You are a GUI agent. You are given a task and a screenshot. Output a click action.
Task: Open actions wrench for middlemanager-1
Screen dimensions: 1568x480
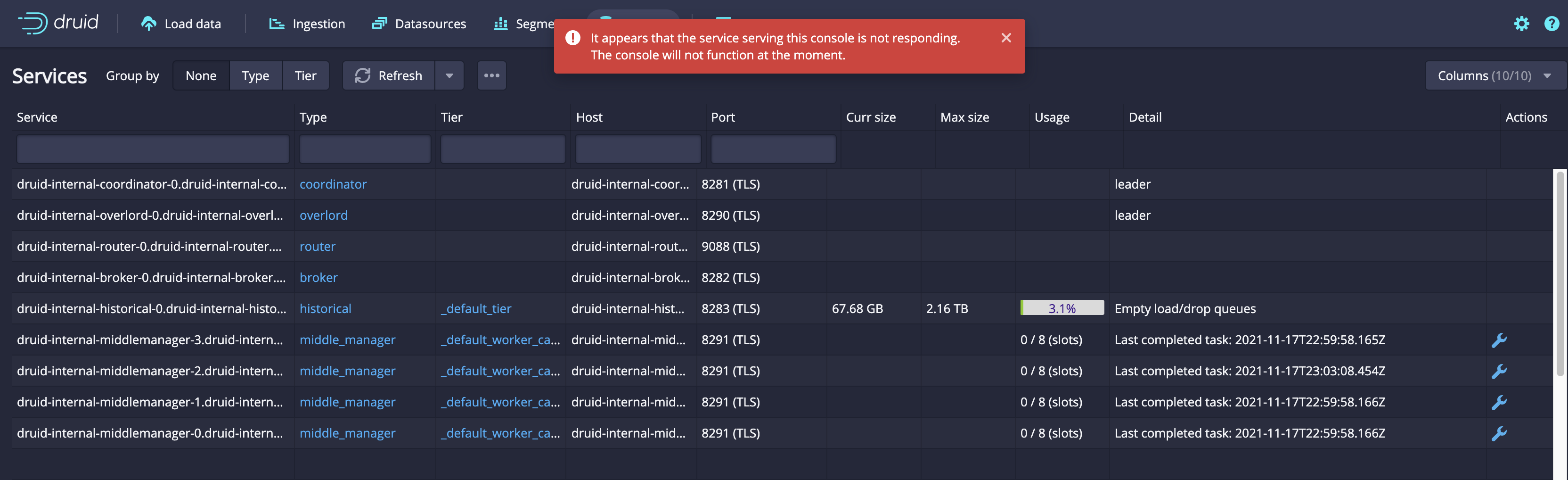[x=1499, y=402]
